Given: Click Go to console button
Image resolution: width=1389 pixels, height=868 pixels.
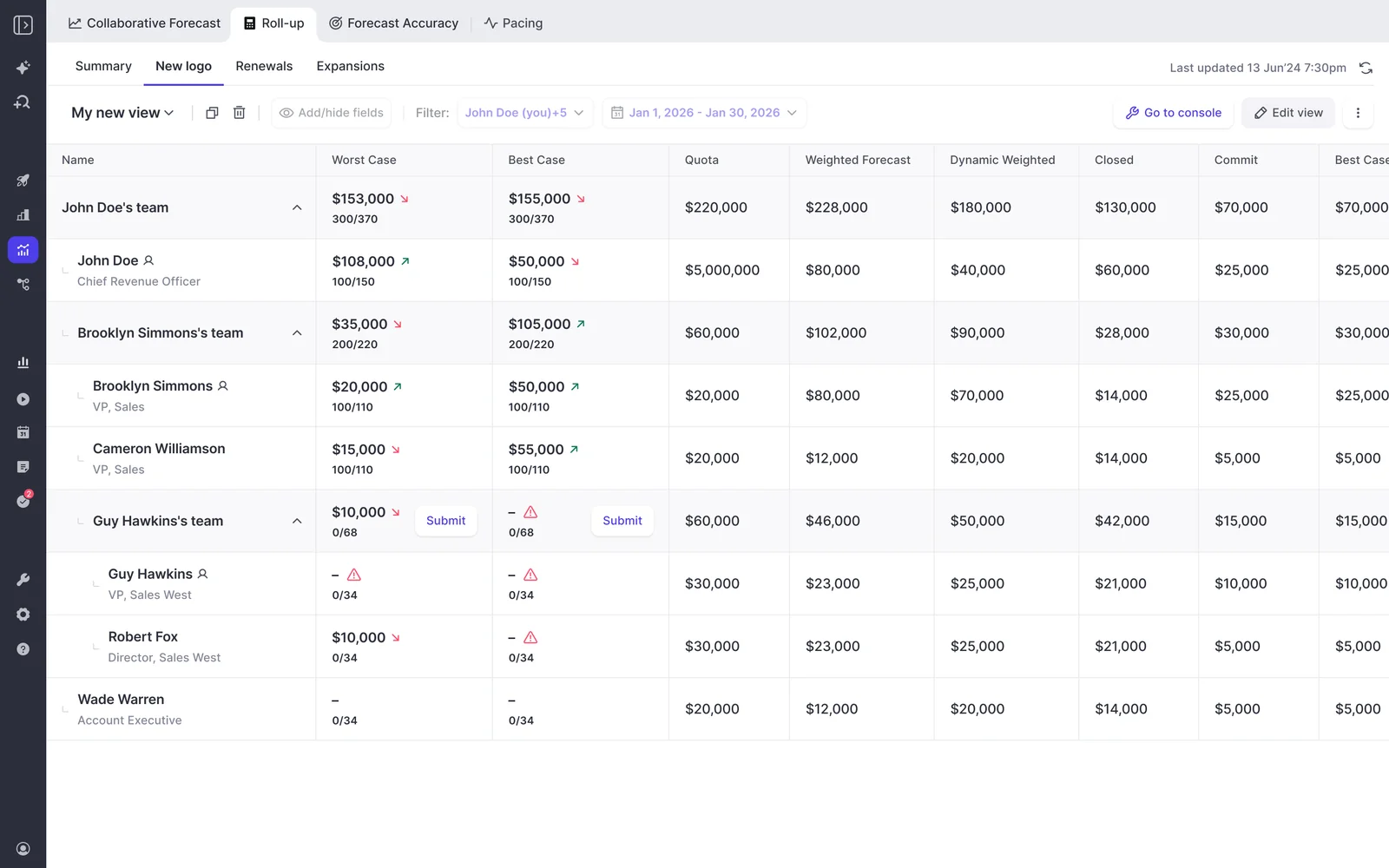Looking at the screenshot, I should [x=1173, y=113].
